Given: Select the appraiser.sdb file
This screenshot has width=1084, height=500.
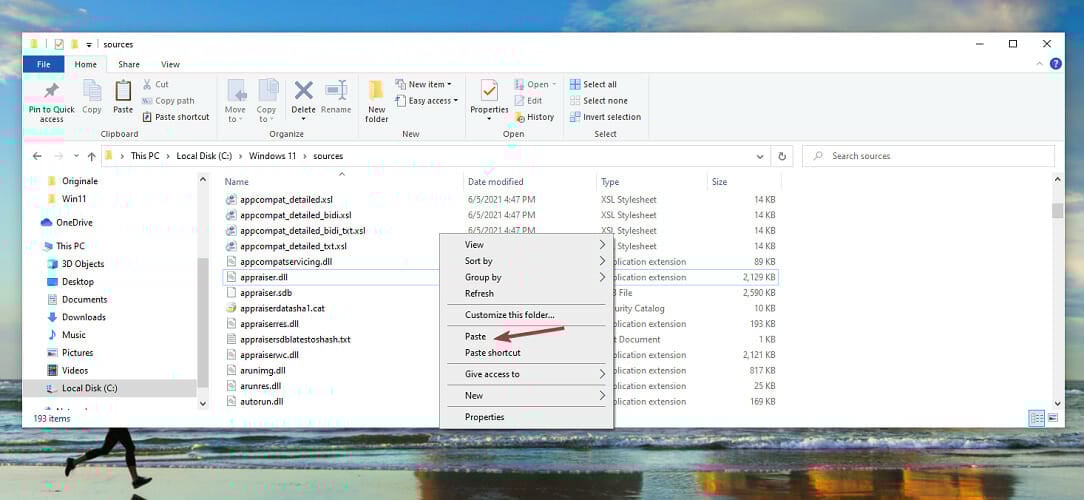Looking at the screenshot, I should pyautogui.click(x=266, y=293).
